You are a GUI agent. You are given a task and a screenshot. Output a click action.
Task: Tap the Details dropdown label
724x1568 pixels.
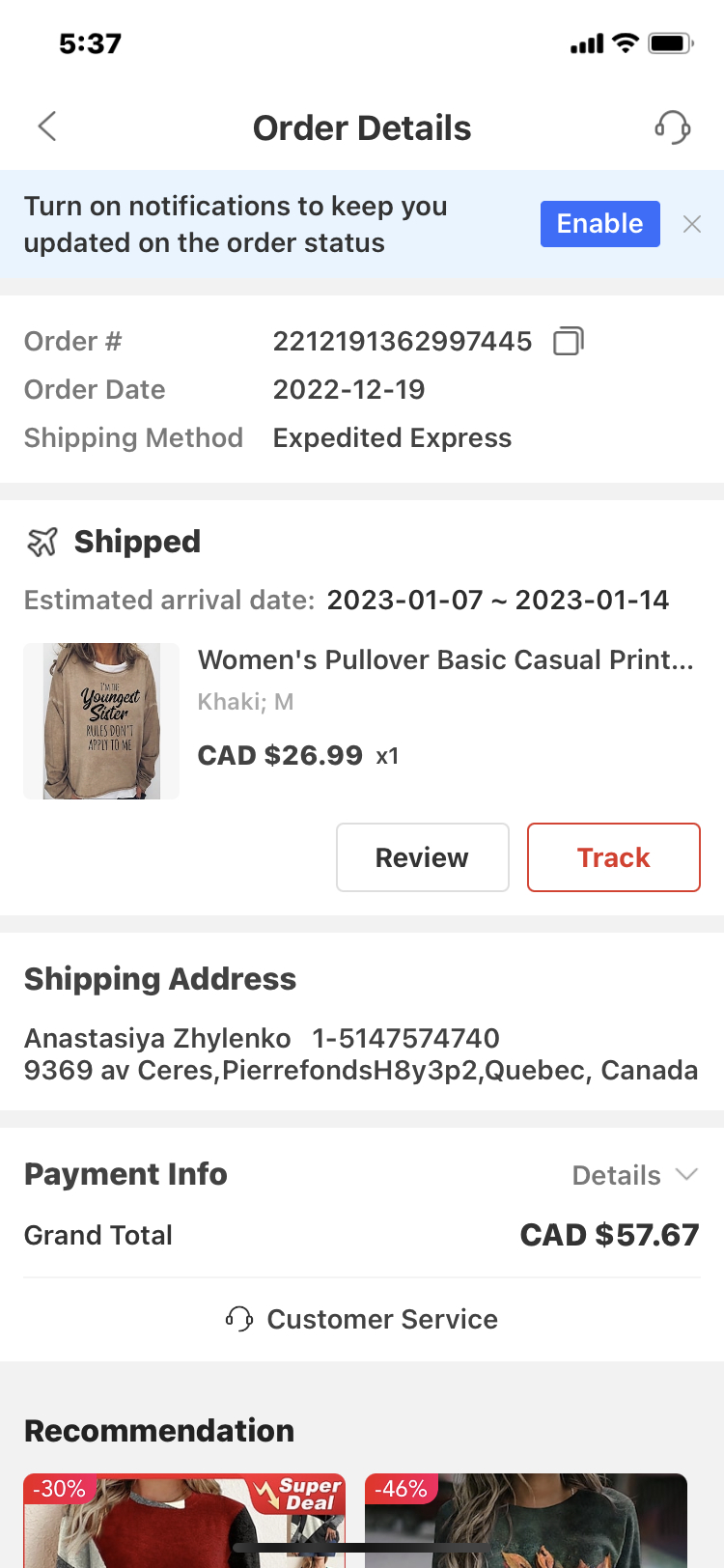pyautogui.click(x=616, y=1175)
